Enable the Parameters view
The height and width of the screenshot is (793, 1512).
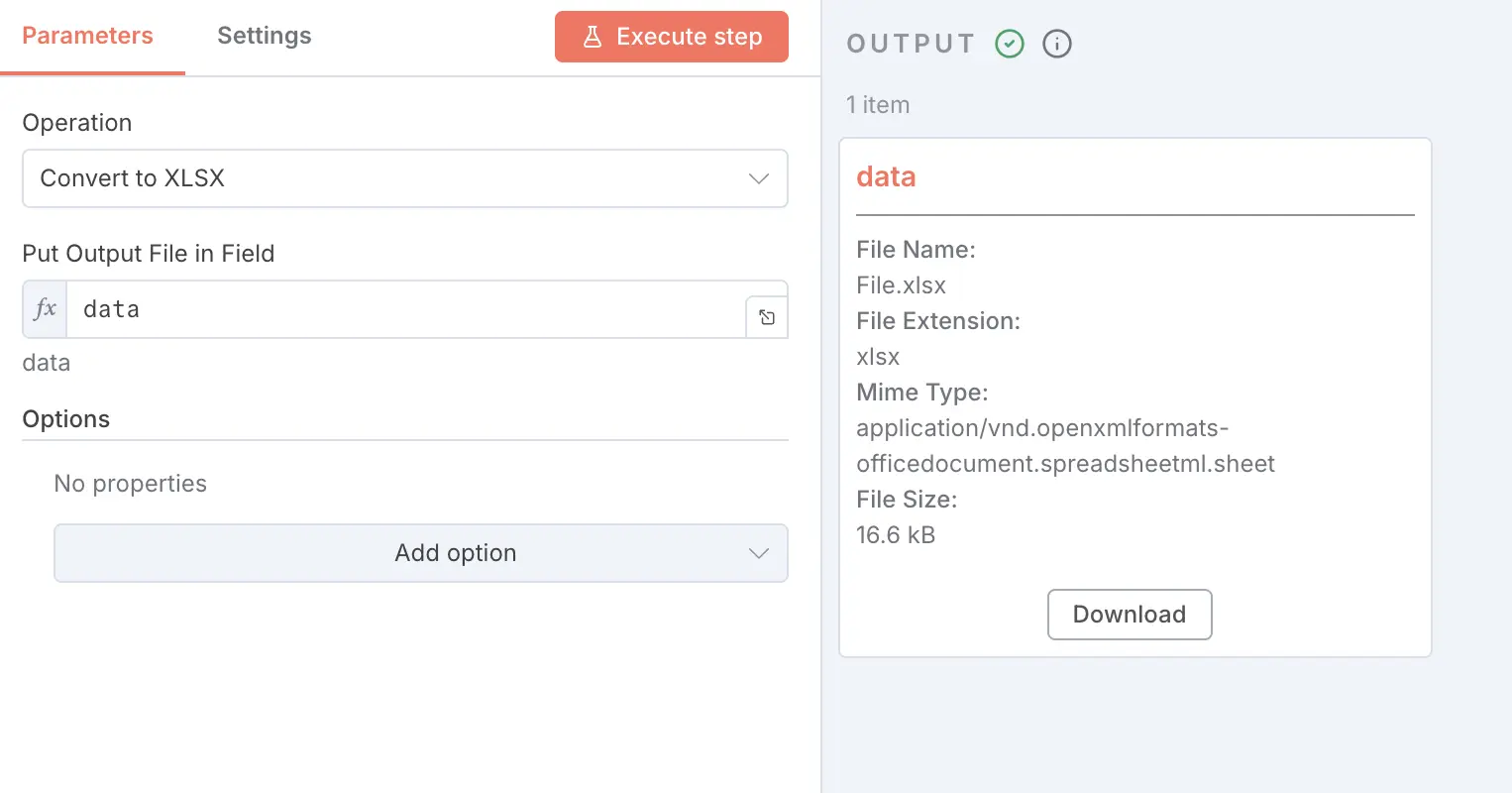click(86, 35)
